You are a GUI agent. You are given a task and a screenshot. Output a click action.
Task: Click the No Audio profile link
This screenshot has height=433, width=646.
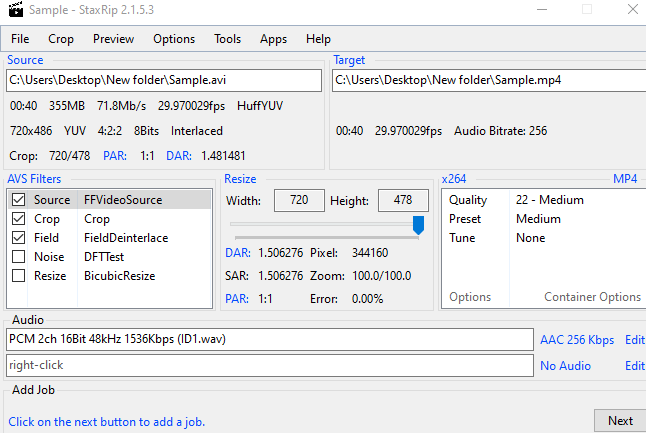pos(565,366)
